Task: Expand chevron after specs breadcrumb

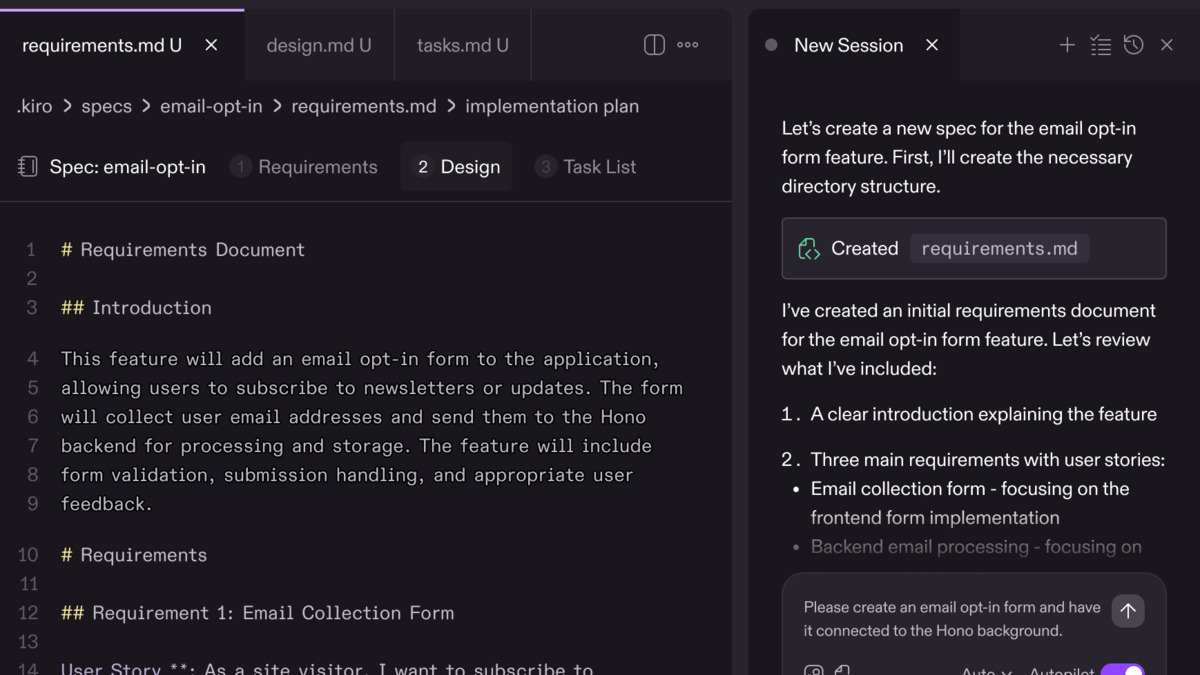Action: tap(146, 106)
